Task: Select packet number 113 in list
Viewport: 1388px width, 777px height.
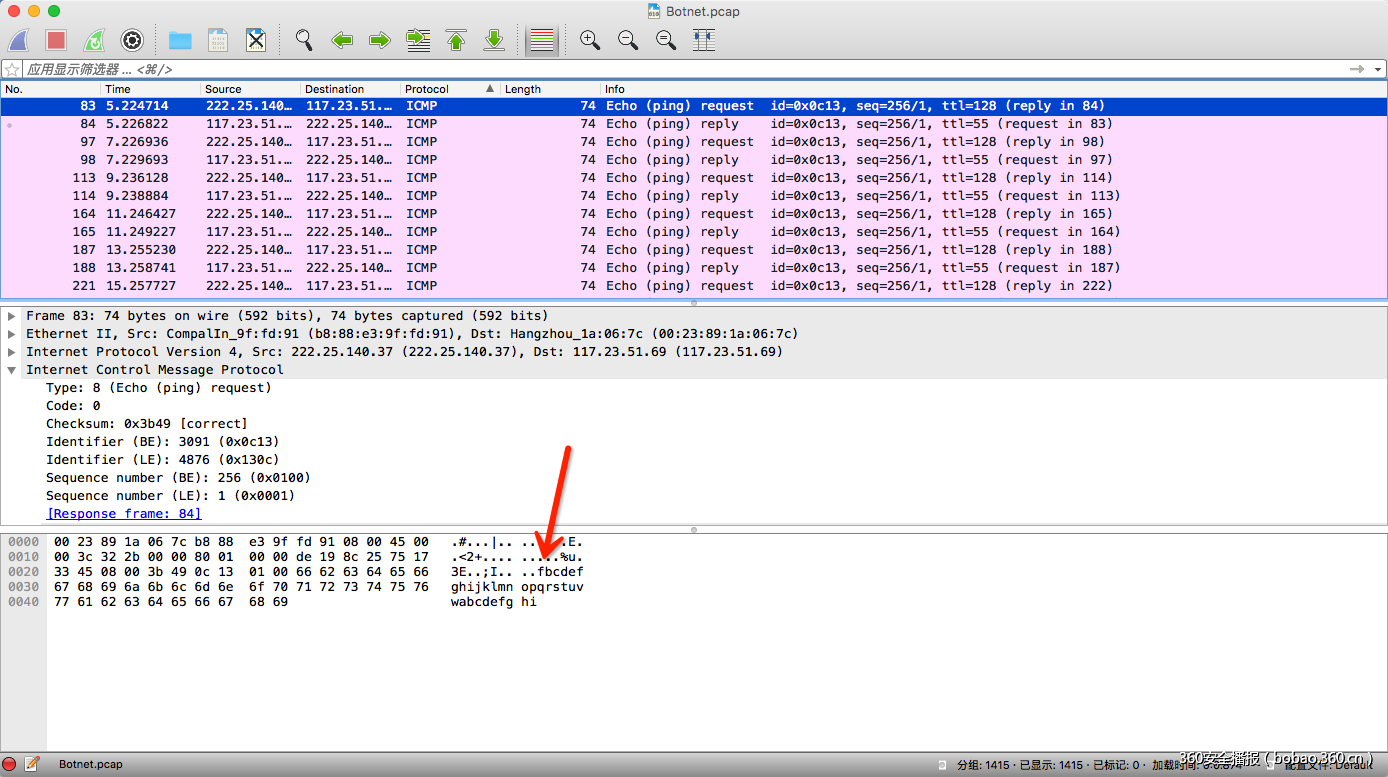Action: [500, 178]
